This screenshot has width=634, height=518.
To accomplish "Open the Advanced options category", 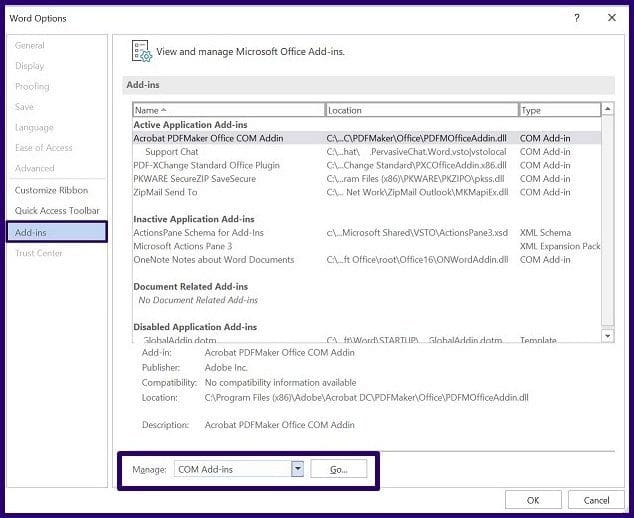I will (34, 168).
